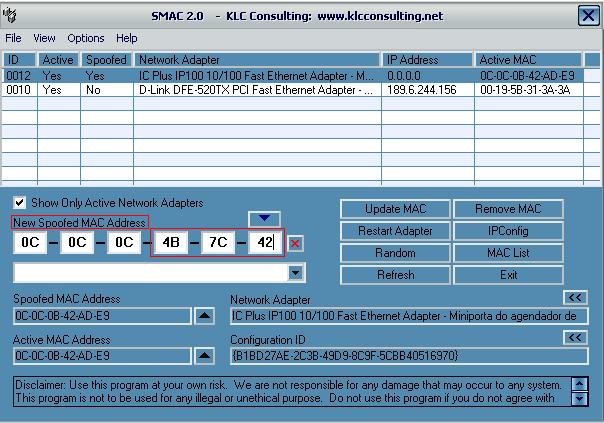Click the Remove MAC button
The image size is (604, 423).
point(508,209)
